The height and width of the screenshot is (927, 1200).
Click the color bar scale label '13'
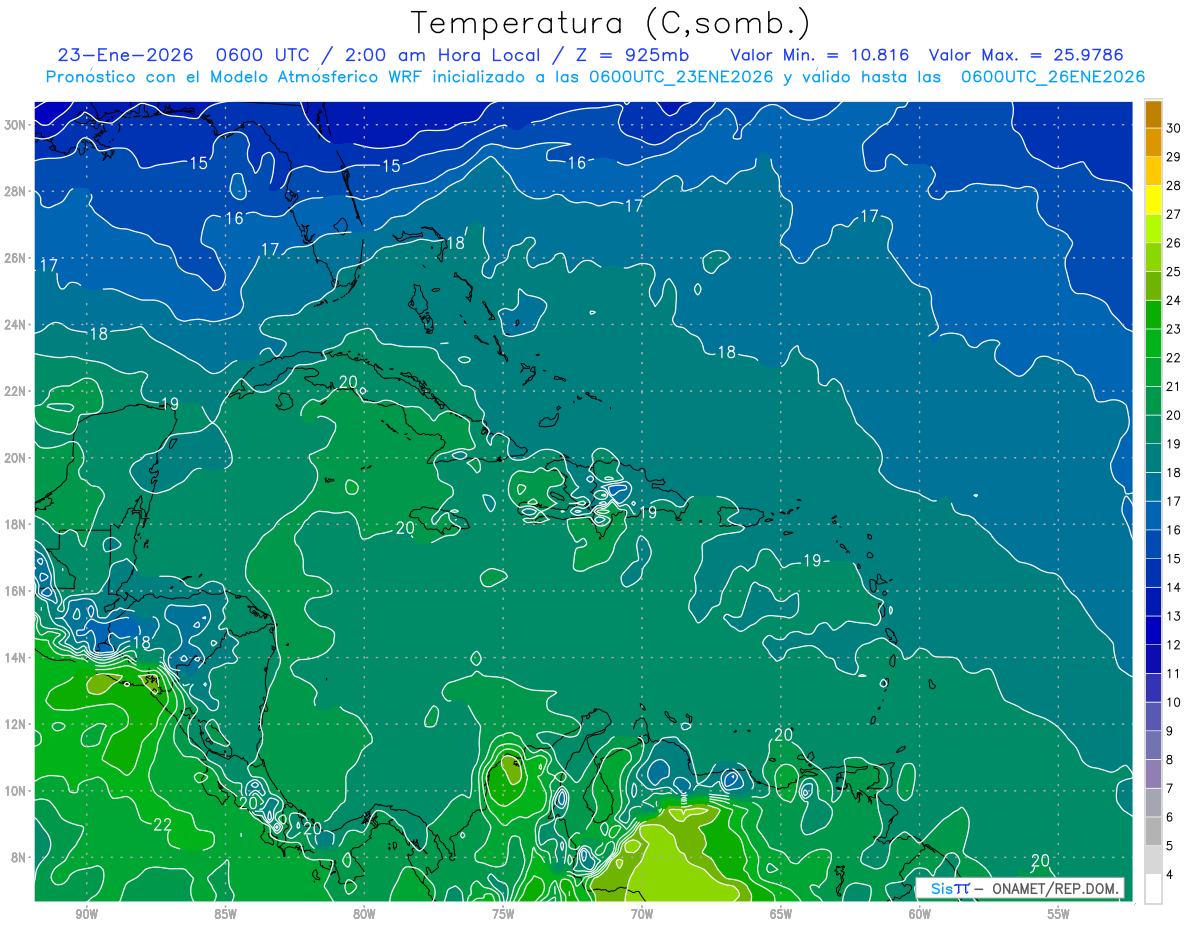[1174, 616]
